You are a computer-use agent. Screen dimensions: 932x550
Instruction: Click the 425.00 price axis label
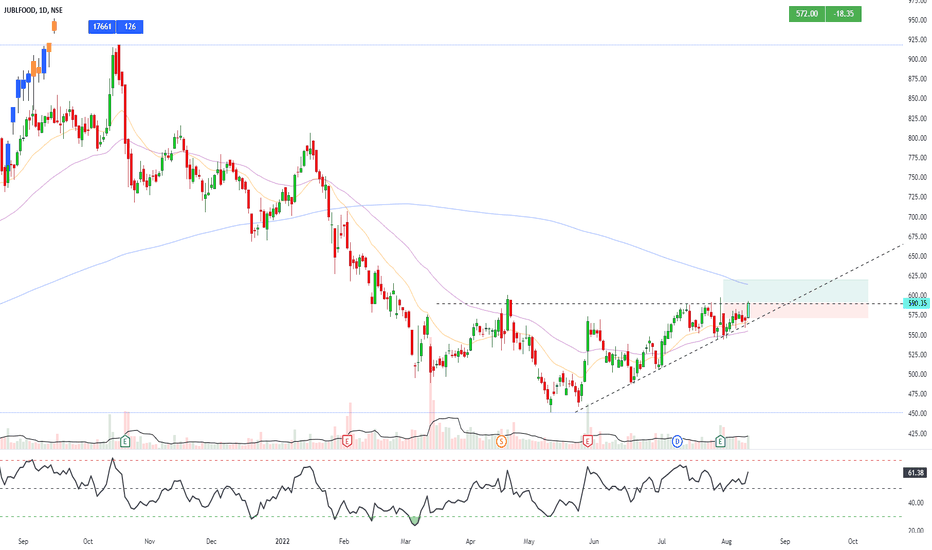click(x=917, y=433)
